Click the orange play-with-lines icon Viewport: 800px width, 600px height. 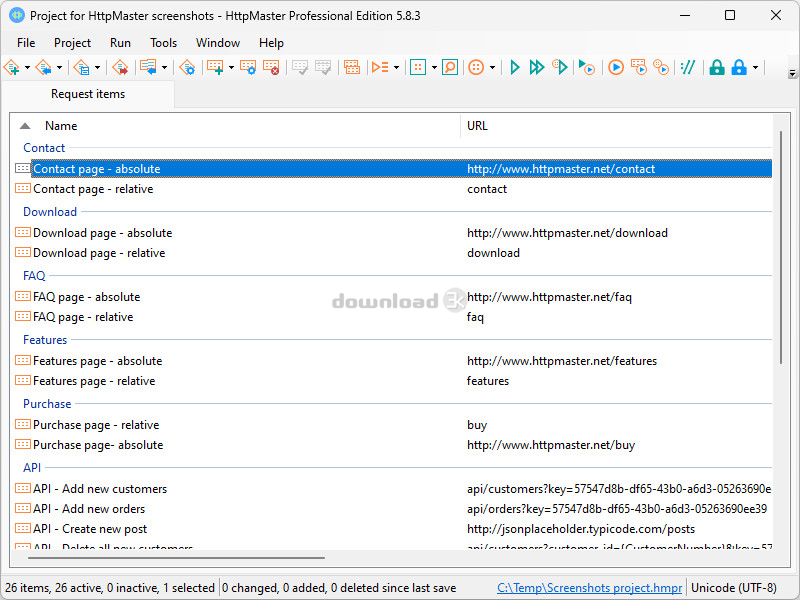click(380, 67)
